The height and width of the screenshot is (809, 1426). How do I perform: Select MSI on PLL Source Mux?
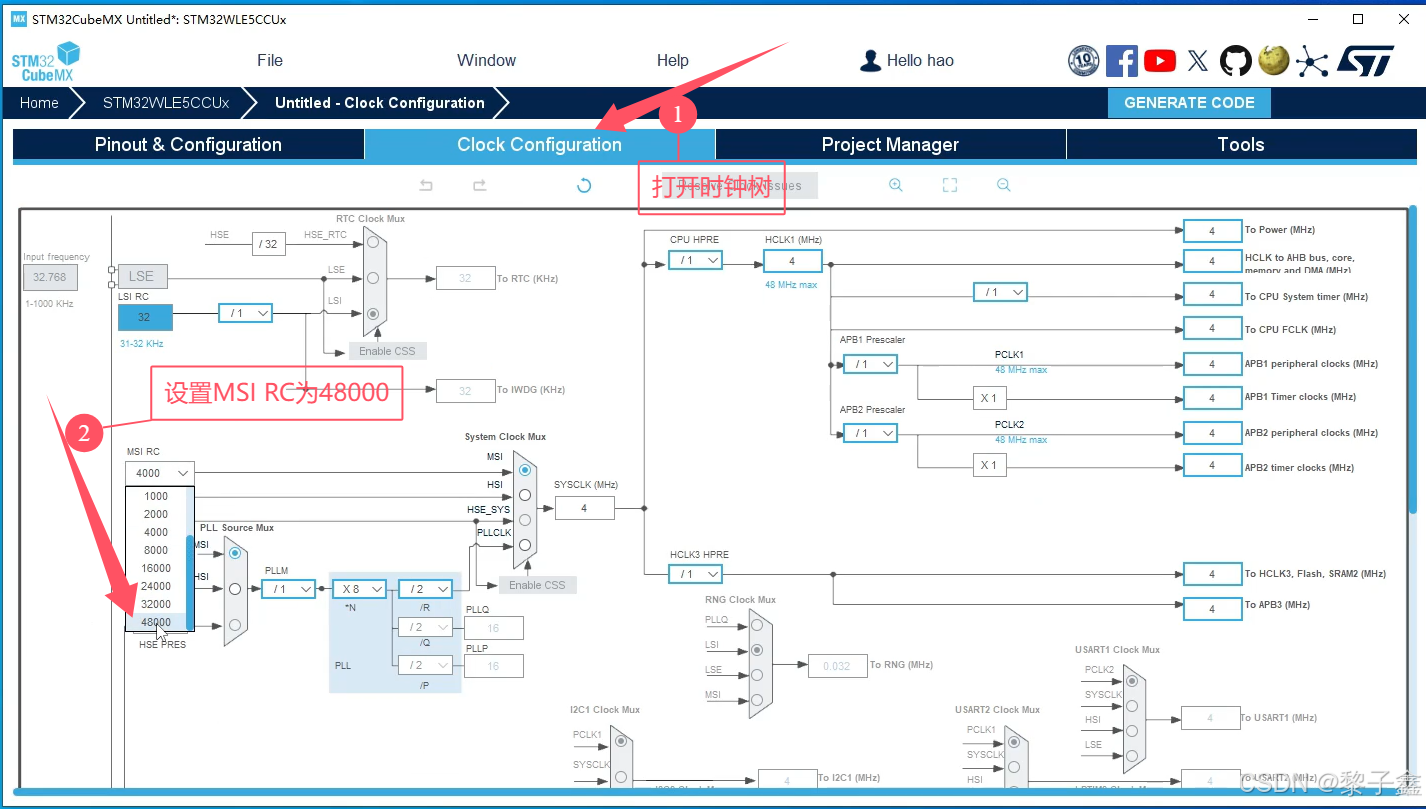pyautogui.click(x=234, y=552)
